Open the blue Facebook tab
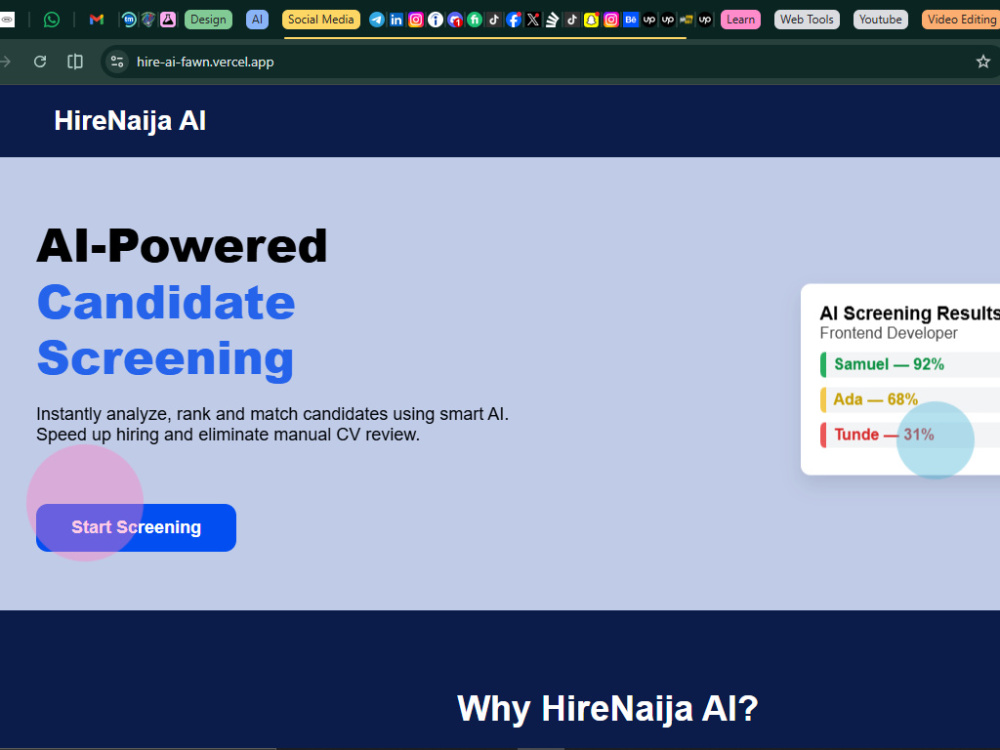This screenshot has width=1000, height=750. [x=513, y=20]
